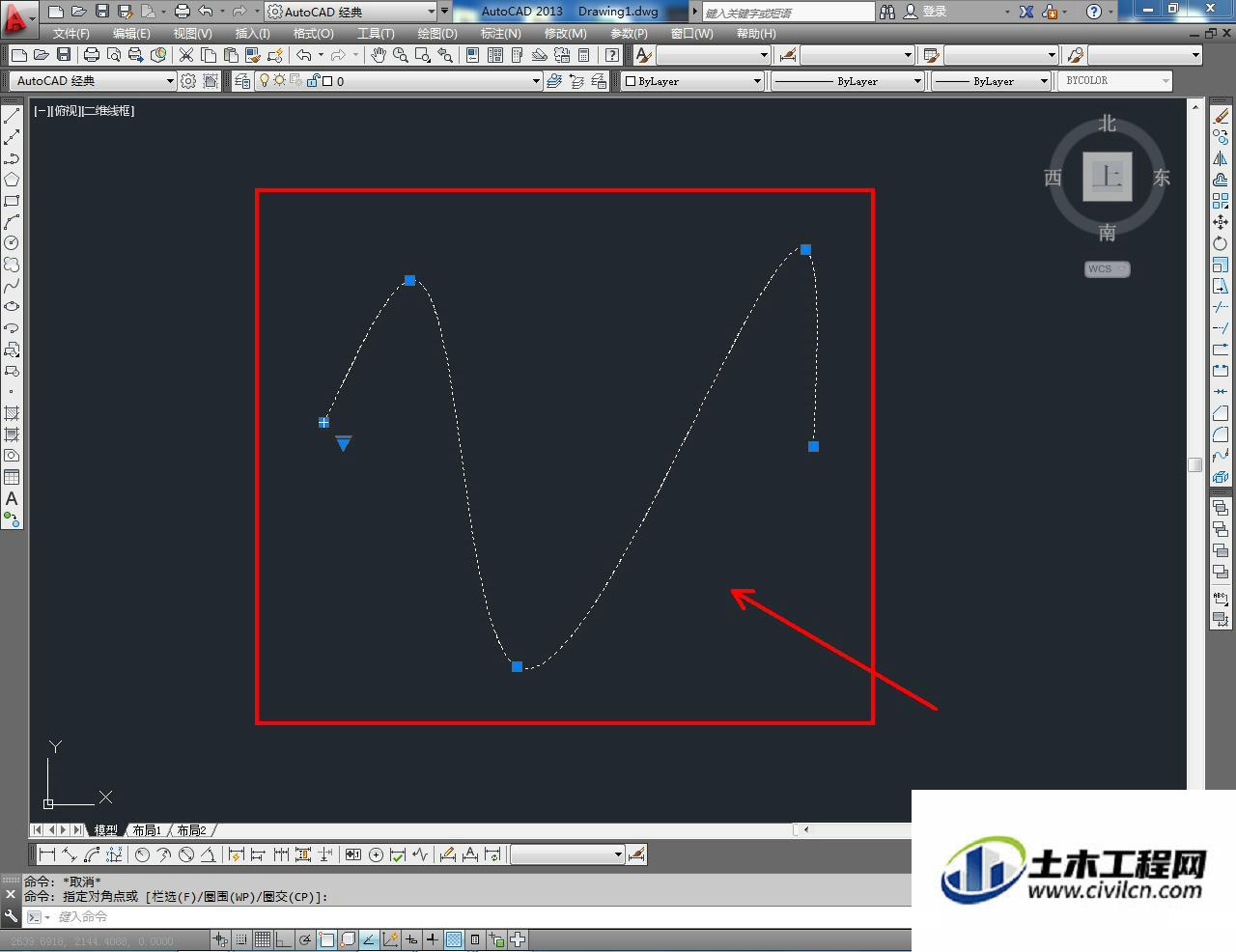Click the 登录 sign-in button
Viewport: 1236px width, 952px height.
[925, 12]
